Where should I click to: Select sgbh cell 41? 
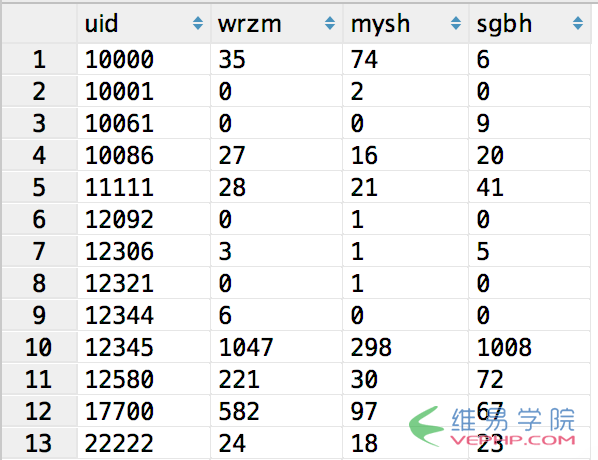[530, 187]
